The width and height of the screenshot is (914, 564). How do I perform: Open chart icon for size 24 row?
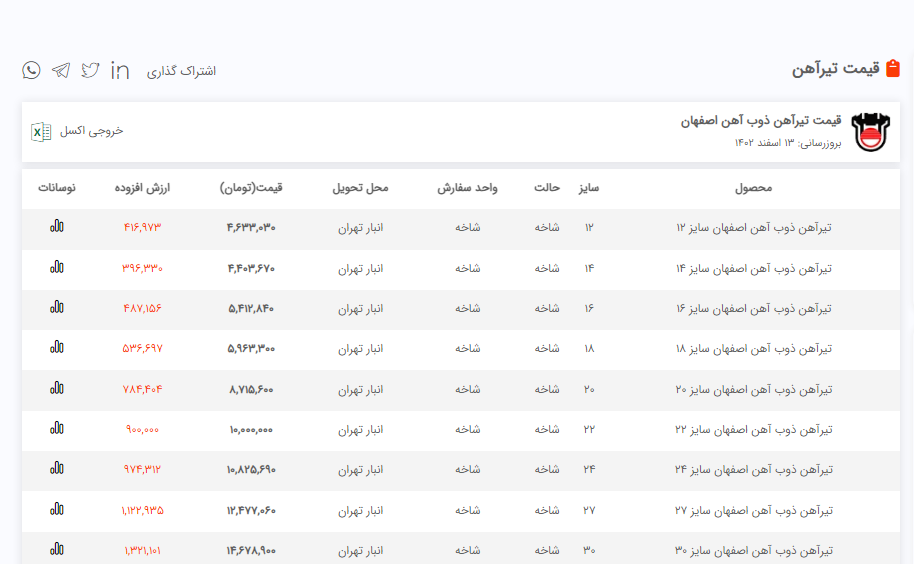(57, 469)
